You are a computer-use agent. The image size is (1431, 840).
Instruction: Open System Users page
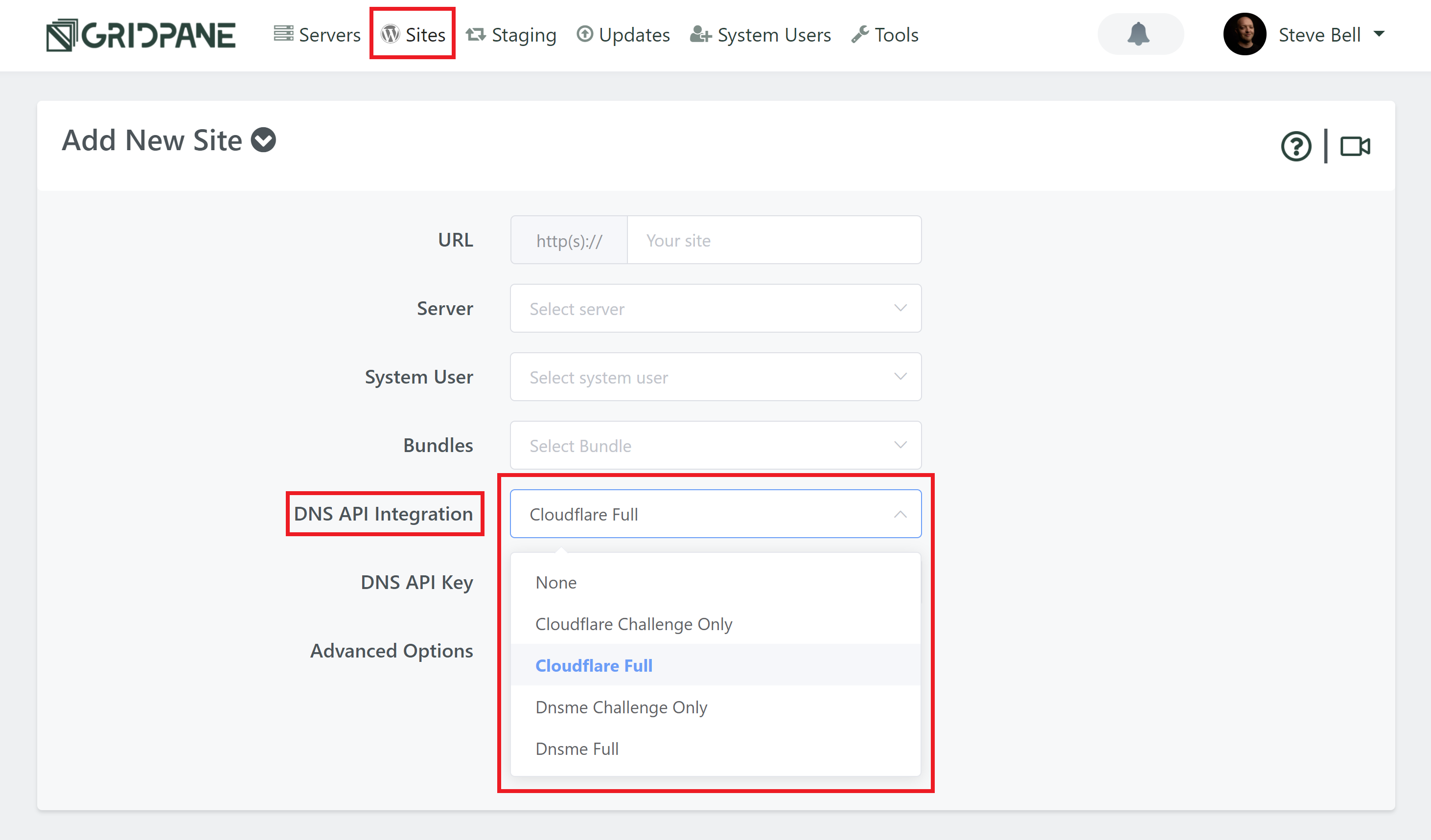point(761,35)
